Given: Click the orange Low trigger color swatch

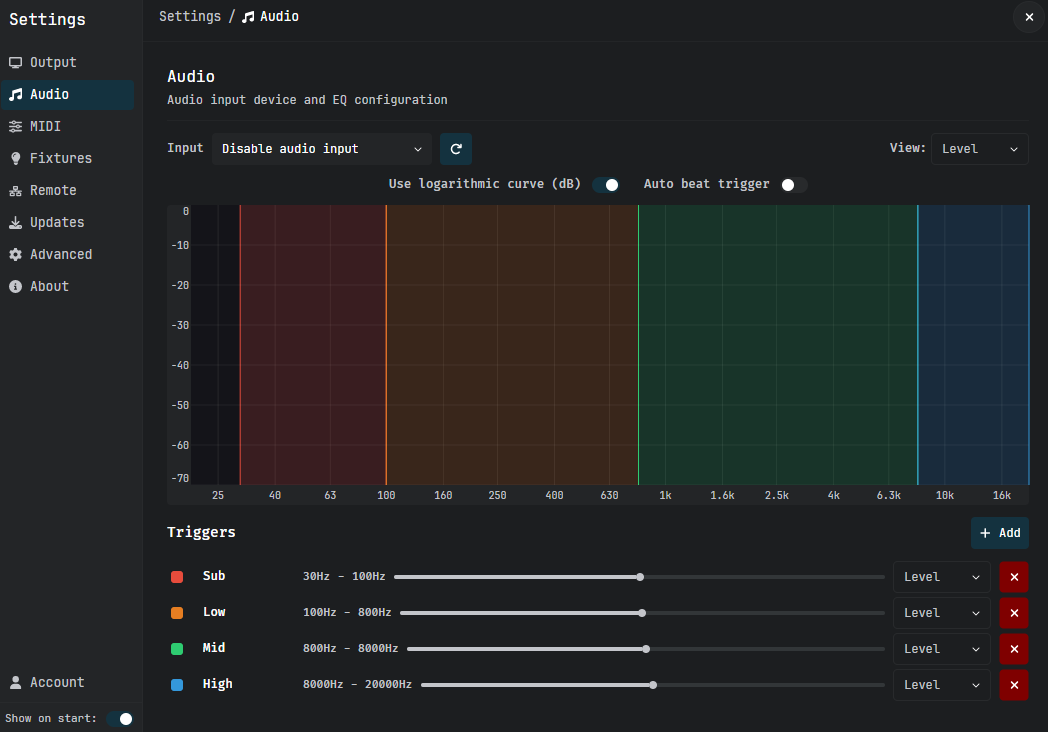Looking at the screenshot, I should pyautogui.click(x=177, y=613).
